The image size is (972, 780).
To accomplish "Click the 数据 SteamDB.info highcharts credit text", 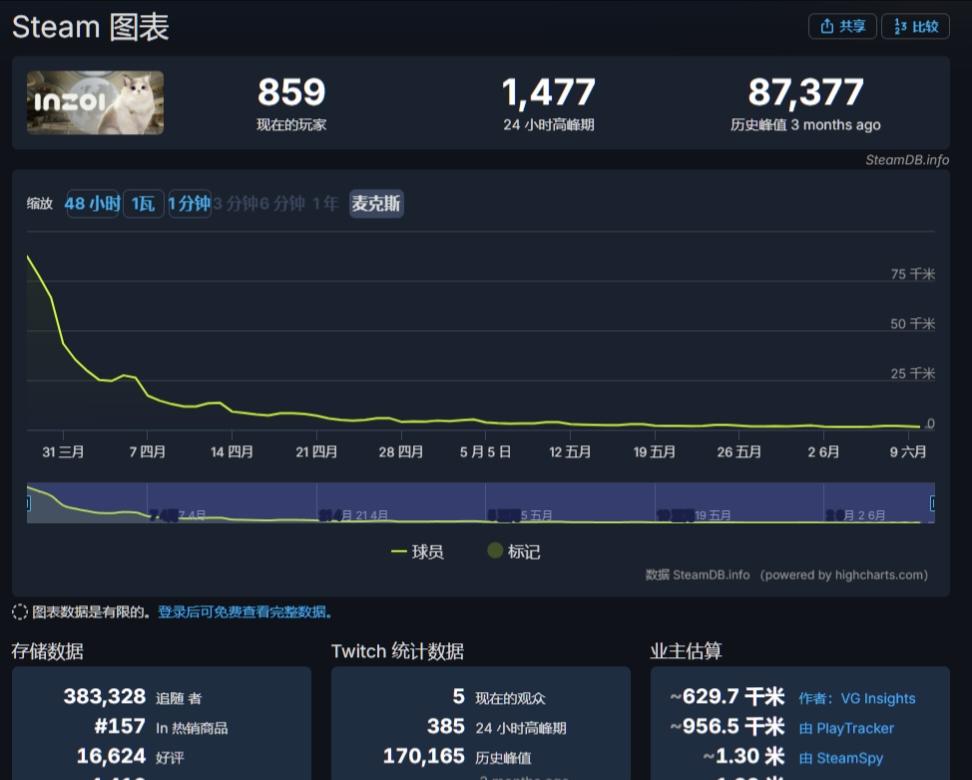I will point(787,575).
